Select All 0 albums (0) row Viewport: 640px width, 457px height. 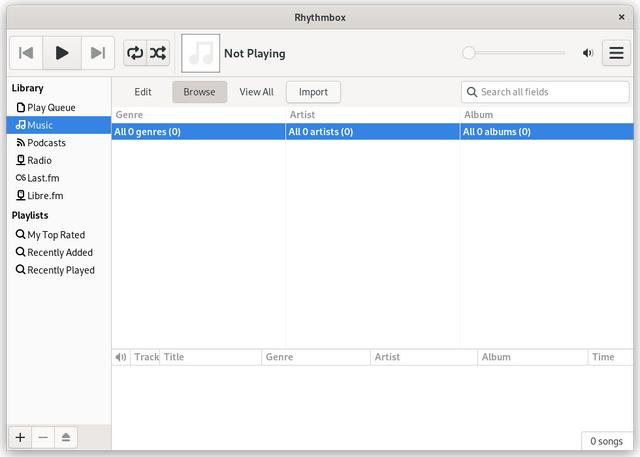coord(547,132)
